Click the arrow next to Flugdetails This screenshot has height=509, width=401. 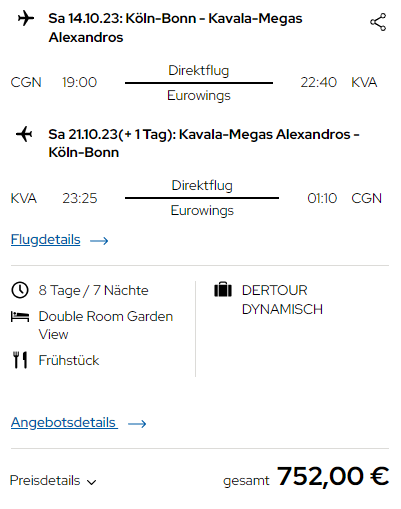[99, 240]
